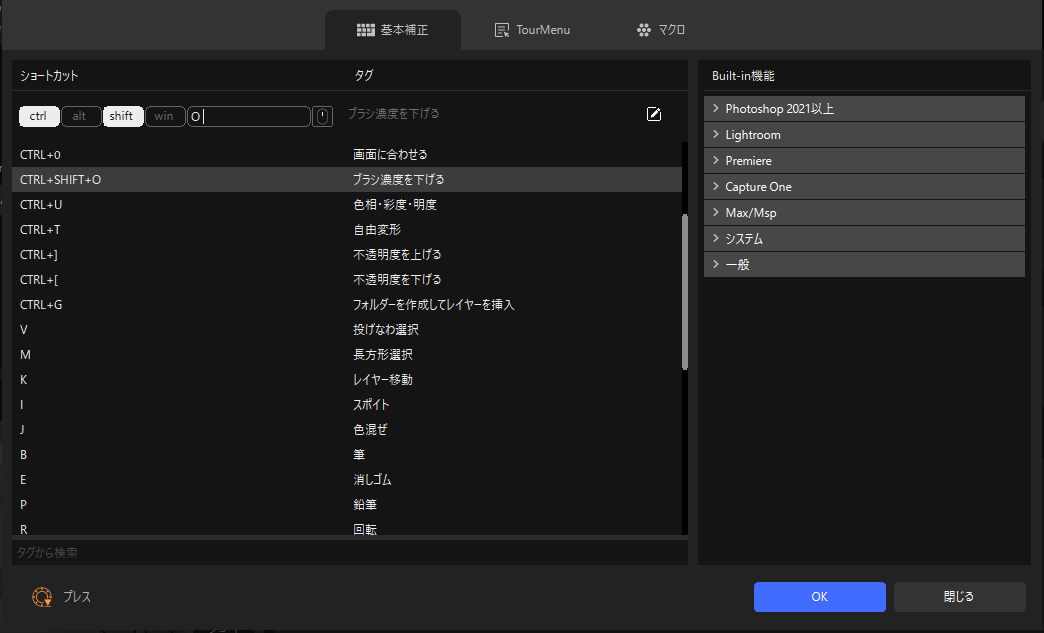The image size is (1044, 633).
Task: Select the CTRL+T 自由変形 row
Action: [347, 230]
